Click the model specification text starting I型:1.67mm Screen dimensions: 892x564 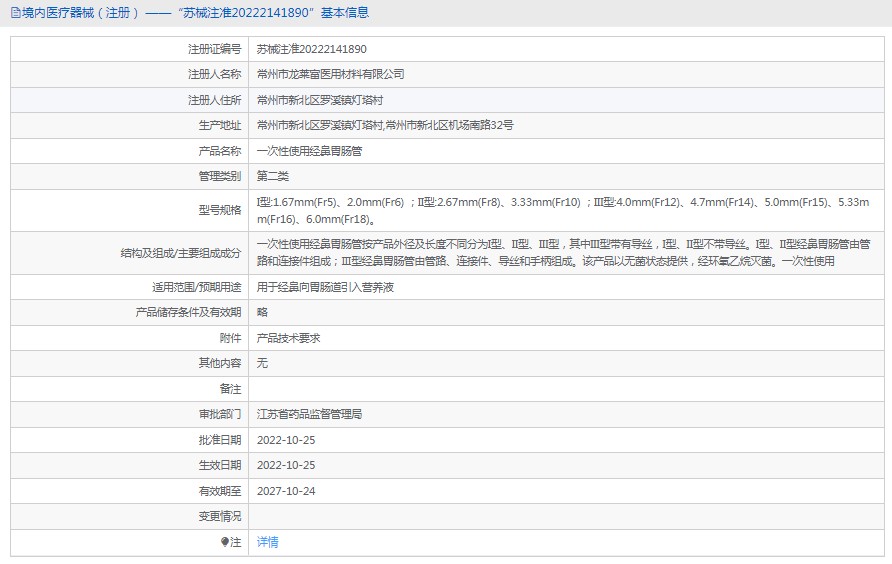[563, 210]
